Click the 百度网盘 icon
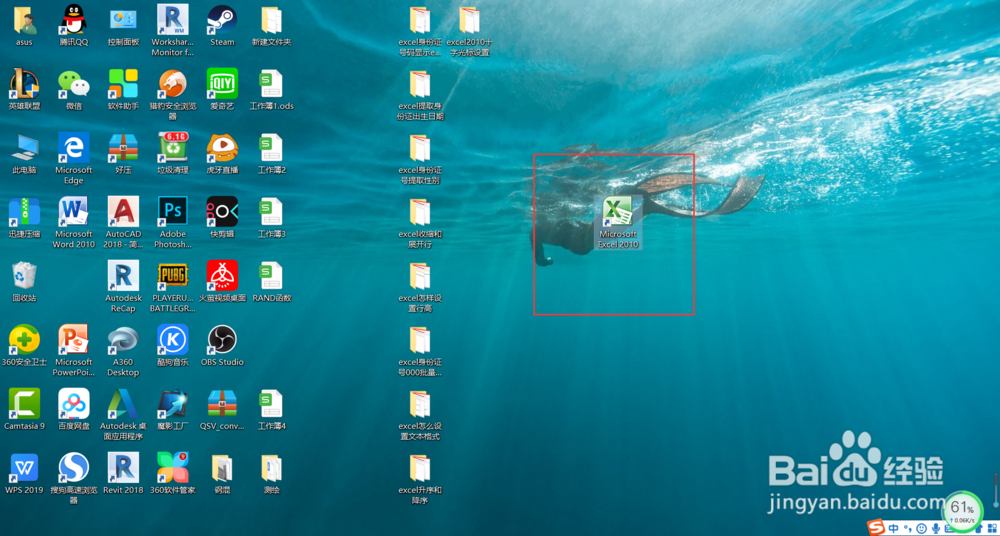This screenshot has height=536, width=1000. coord(74,409)
